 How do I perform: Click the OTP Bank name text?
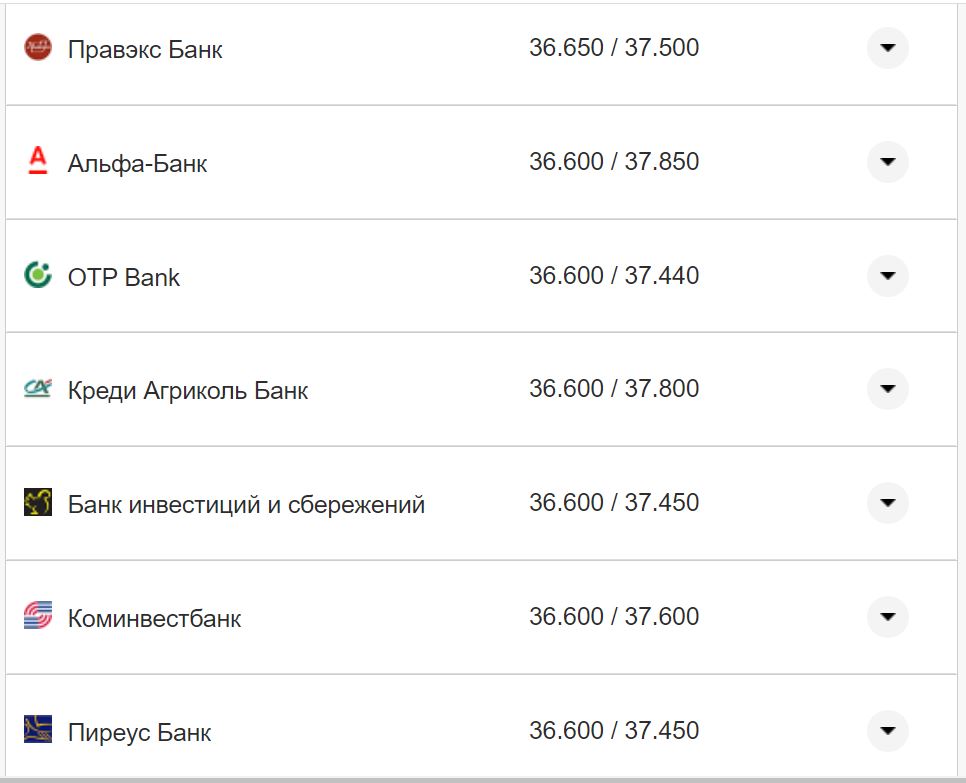[x=122, y=277]
